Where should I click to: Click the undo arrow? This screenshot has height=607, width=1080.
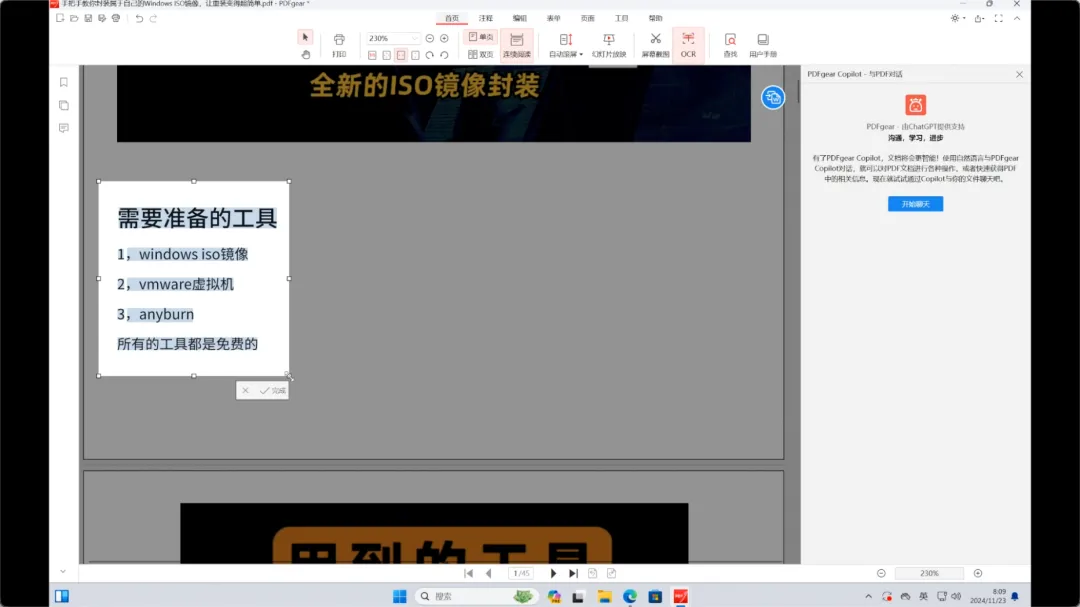(x=139, y=19)
